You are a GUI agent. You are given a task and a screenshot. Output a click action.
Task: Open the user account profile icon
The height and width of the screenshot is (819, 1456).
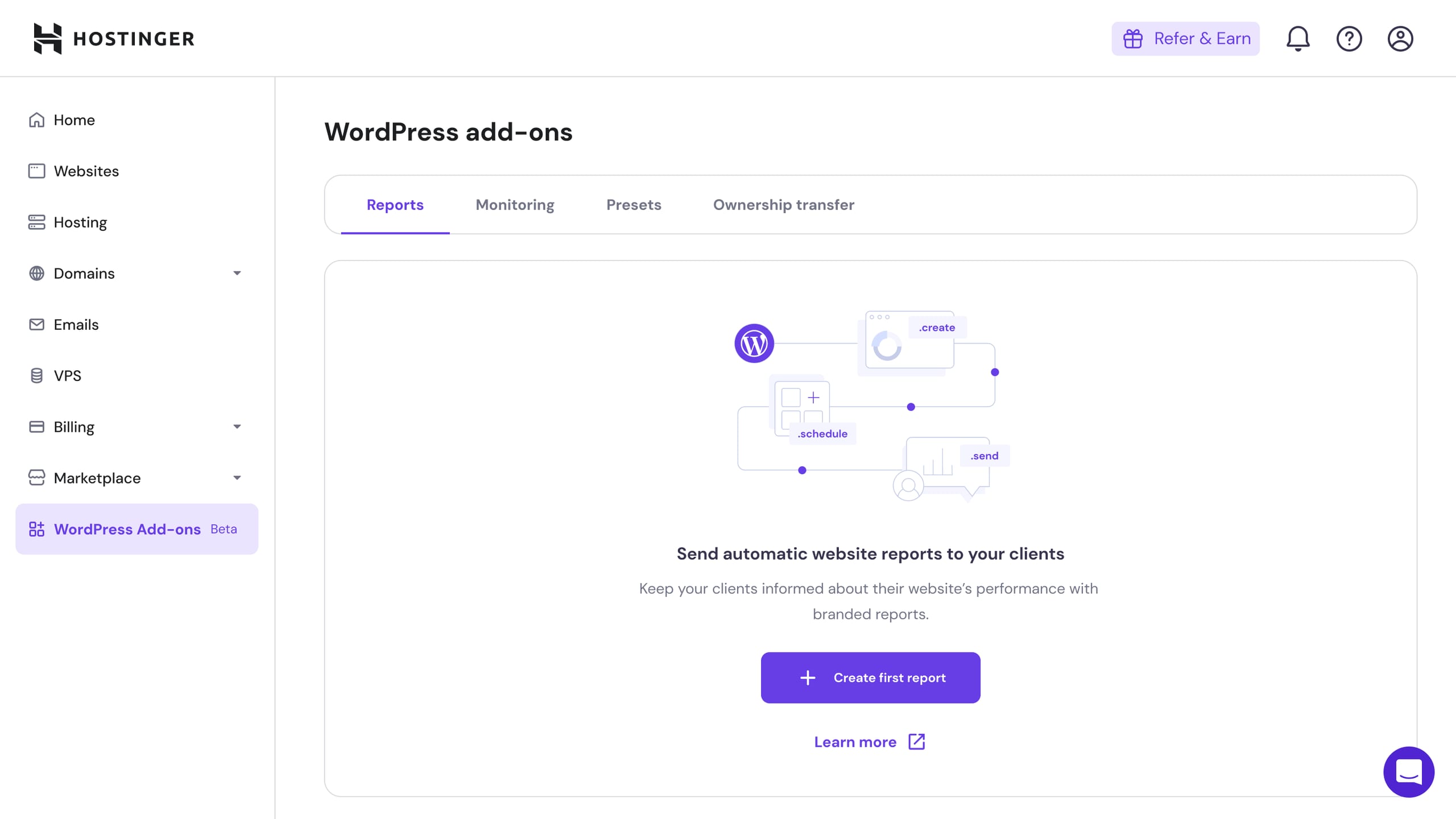[1400, 39]
